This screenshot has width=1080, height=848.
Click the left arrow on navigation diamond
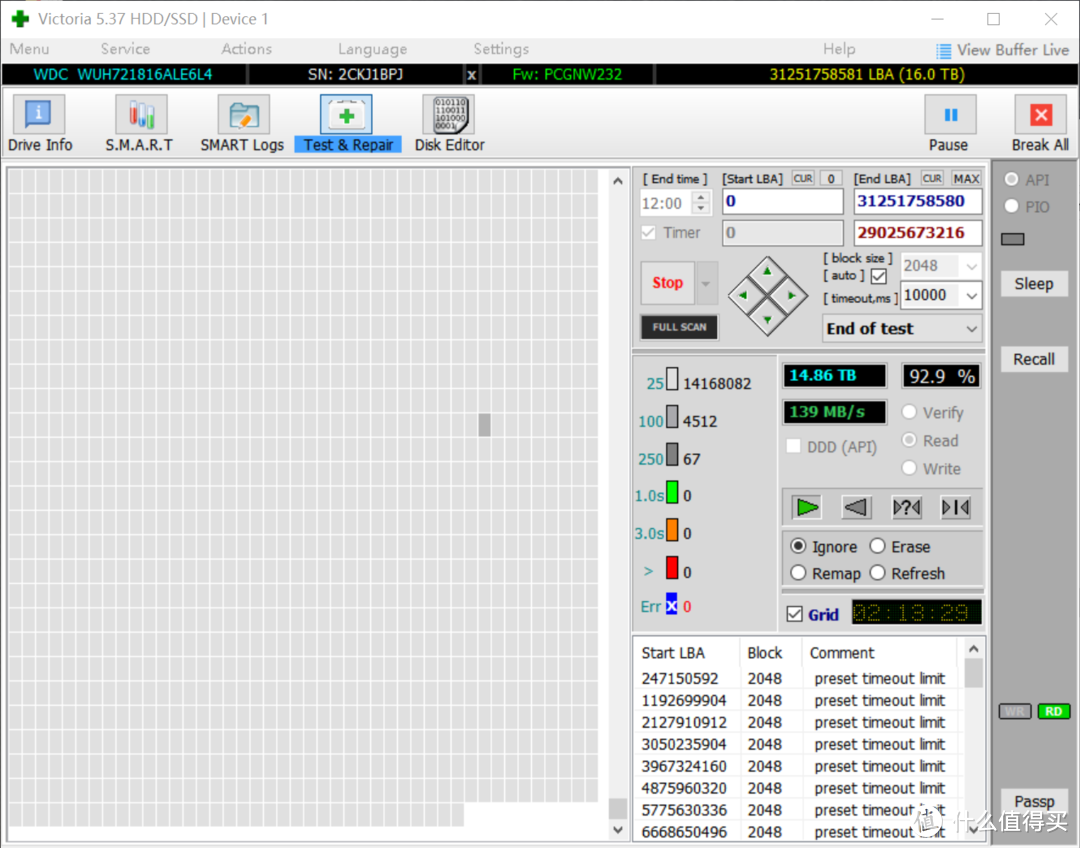point(743,296)
